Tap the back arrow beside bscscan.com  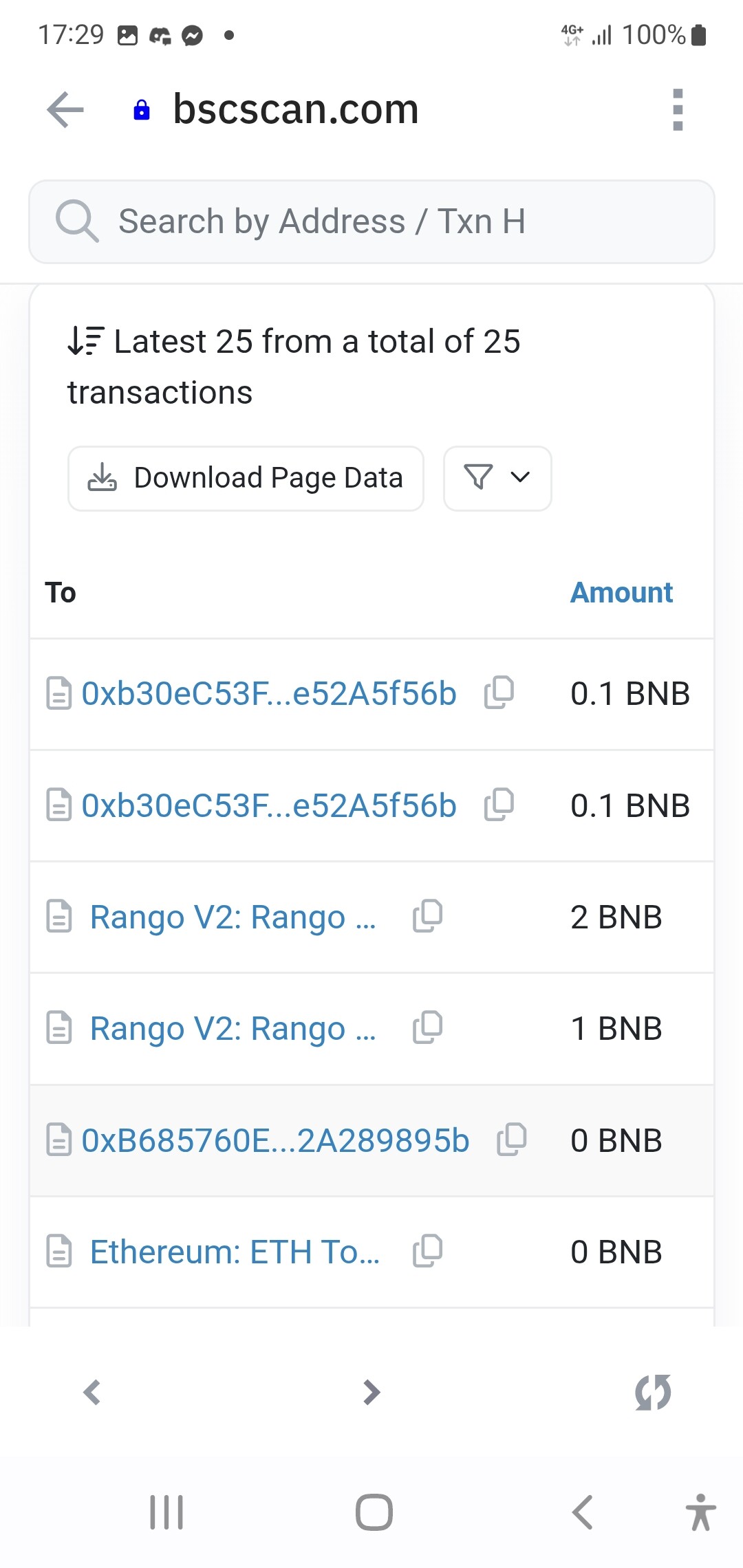point(65,110)
